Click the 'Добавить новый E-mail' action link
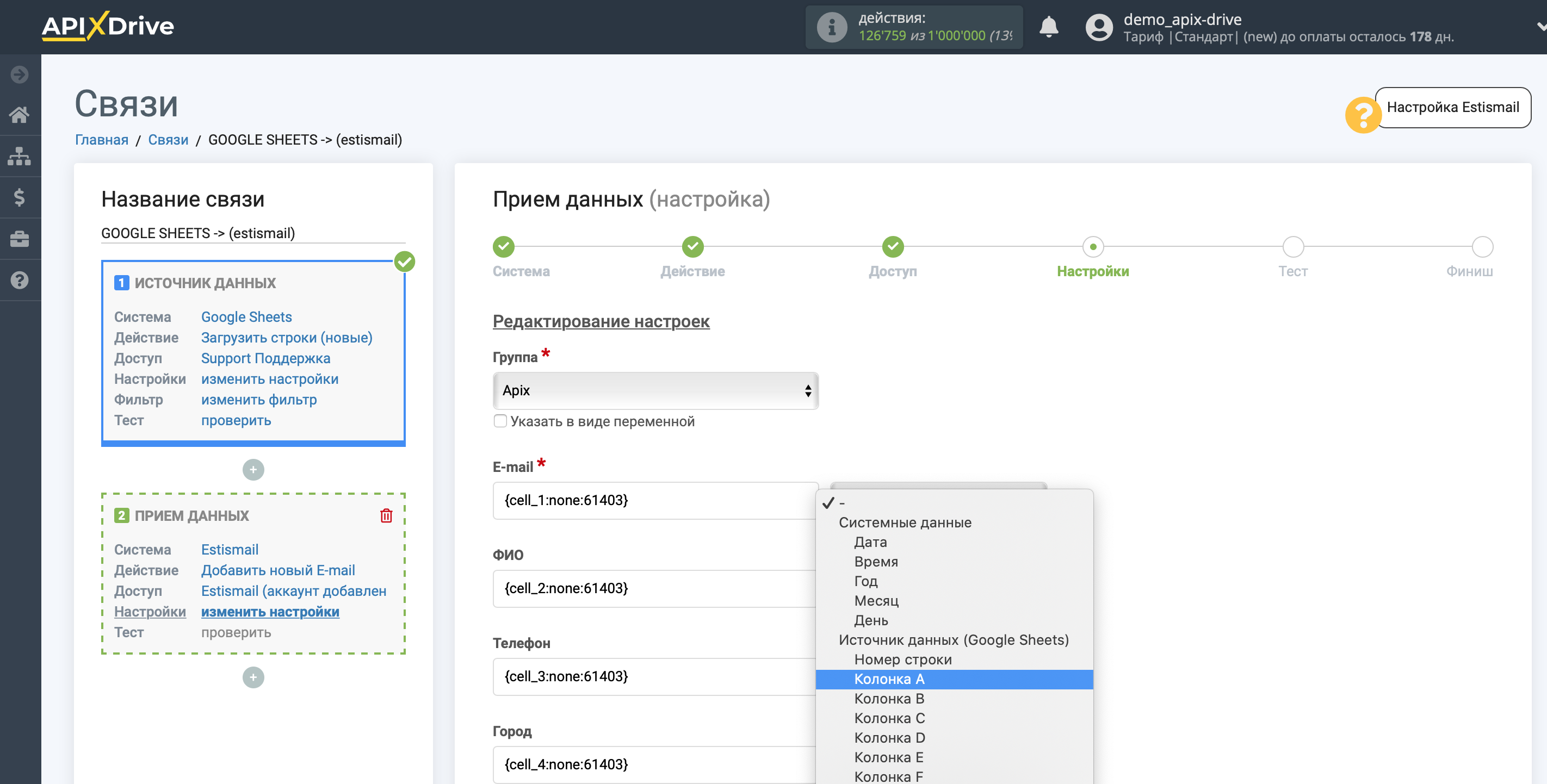 [278, 570]
